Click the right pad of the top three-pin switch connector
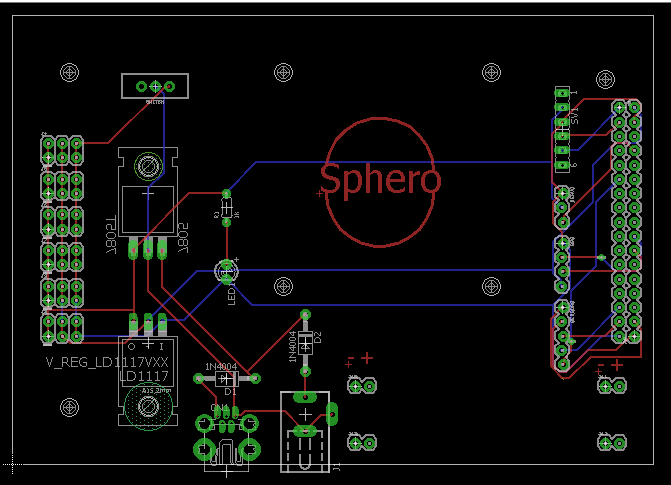 point(169,86)
